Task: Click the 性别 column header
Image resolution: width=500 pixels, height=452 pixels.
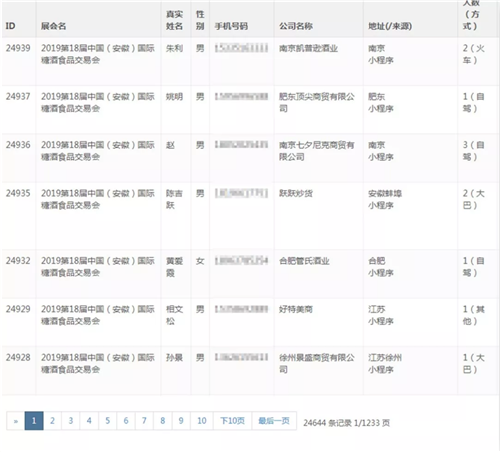Action: tap(200, 20)
